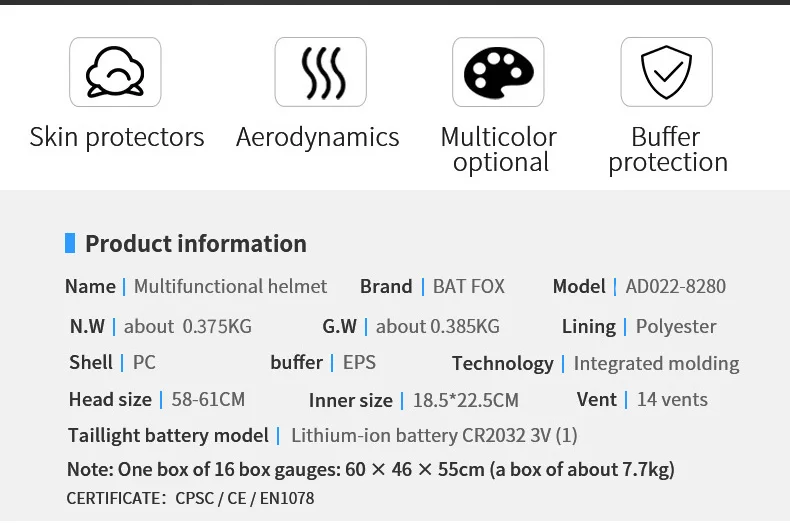Click the 14 vents value
This screenshot has height=530, width=790.
(672, 400)
